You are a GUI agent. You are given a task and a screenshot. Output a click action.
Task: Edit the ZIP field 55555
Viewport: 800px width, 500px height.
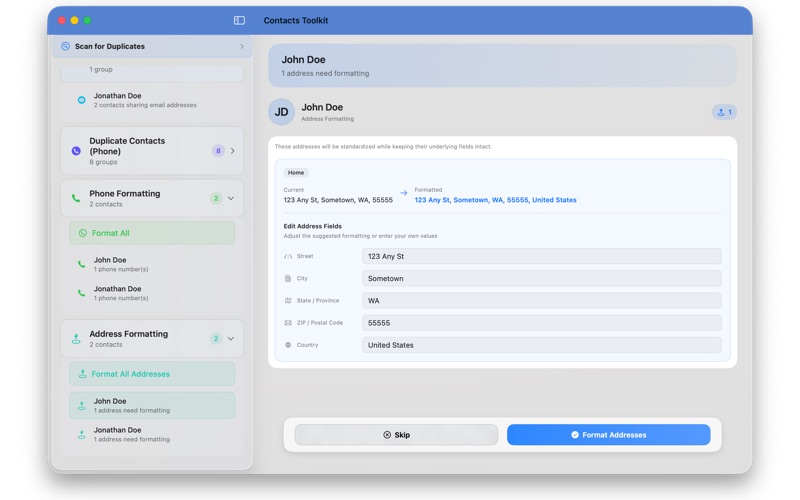coord(542,323)
